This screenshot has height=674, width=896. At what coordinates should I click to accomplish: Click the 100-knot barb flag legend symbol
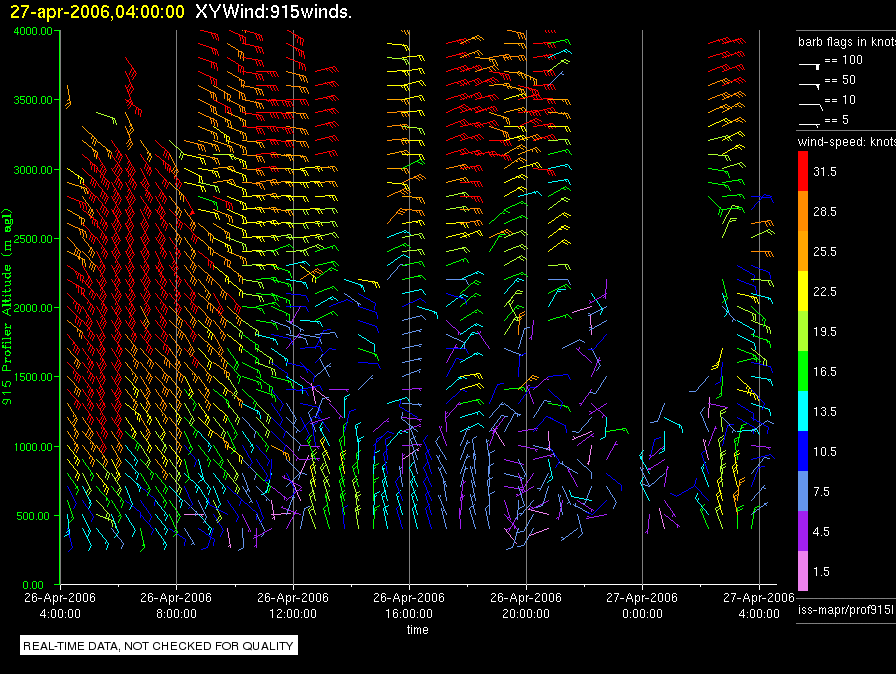[x=810, y=62]
